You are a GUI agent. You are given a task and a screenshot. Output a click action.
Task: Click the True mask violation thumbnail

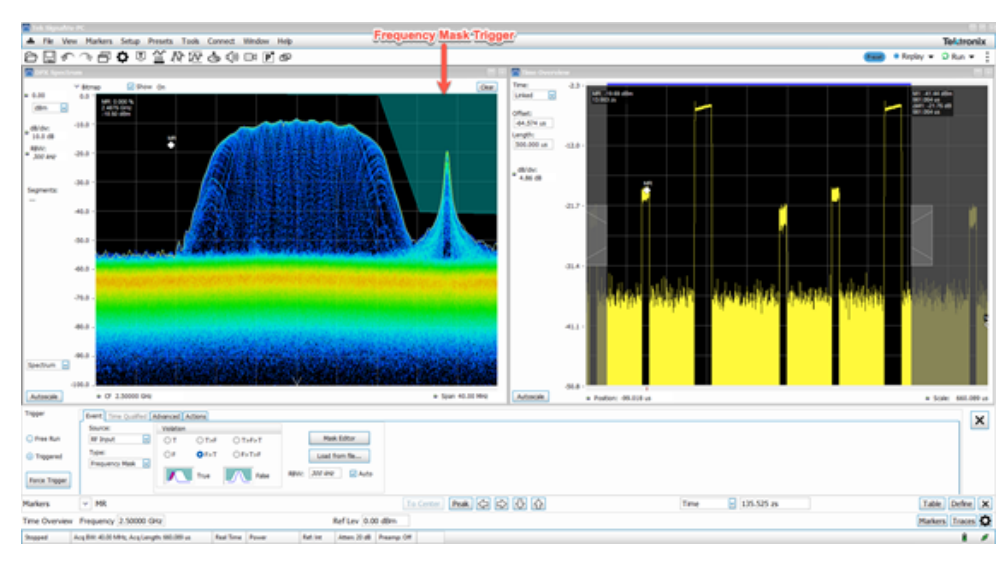(x=179, y=476)
